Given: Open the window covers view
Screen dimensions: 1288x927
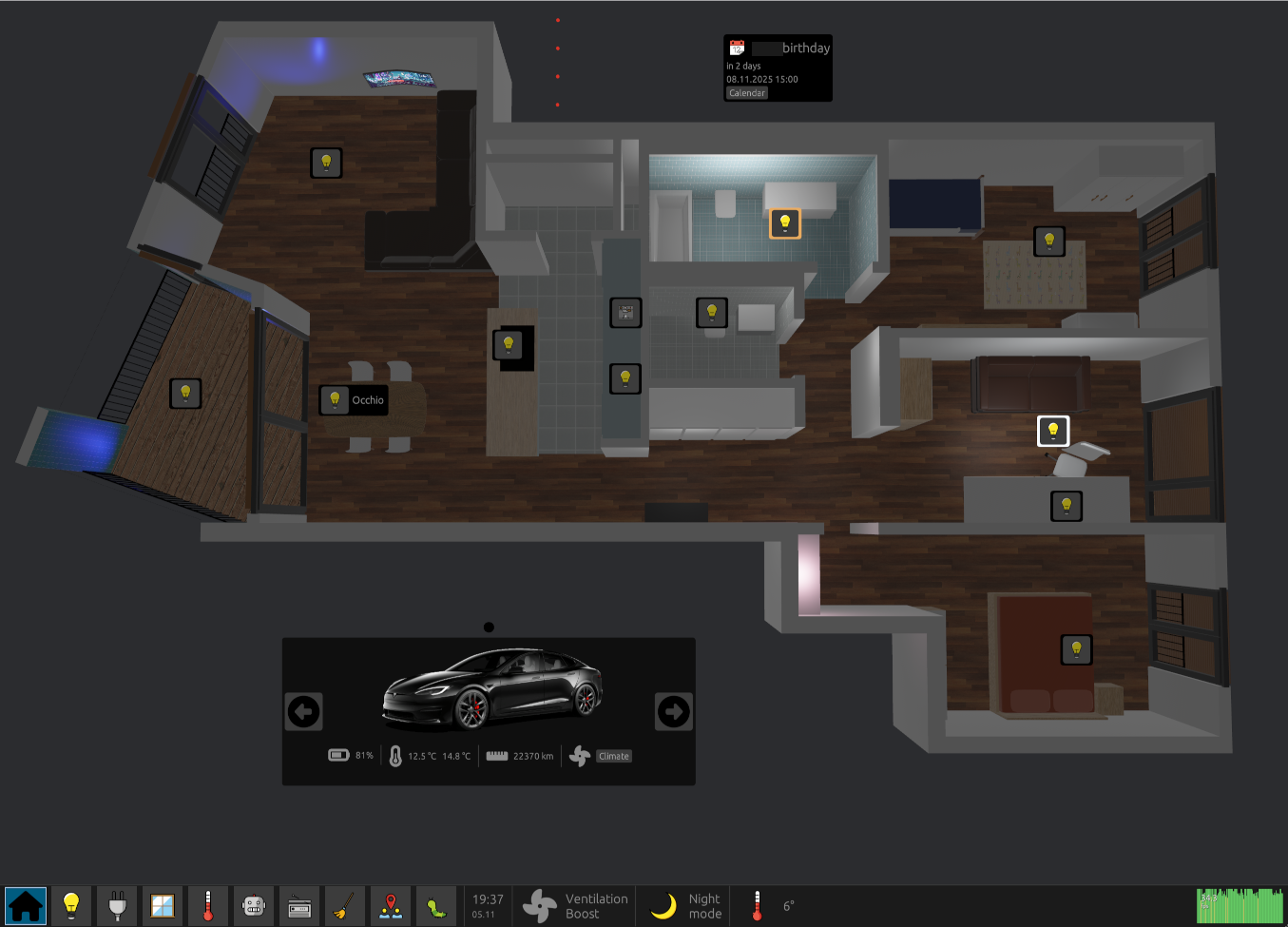Looking at the screenshot, I should (x=163, y=905).
